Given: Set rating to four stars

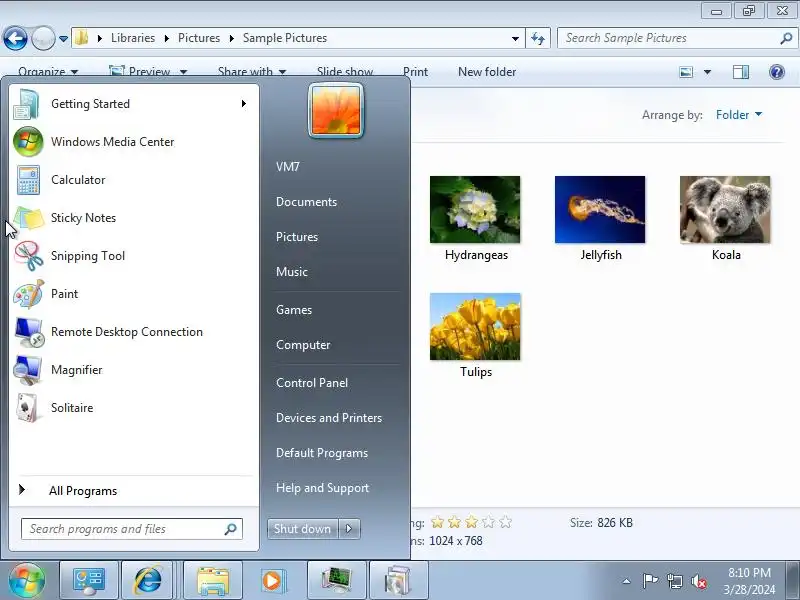Looking at the screenshot, I should point(488,522).
